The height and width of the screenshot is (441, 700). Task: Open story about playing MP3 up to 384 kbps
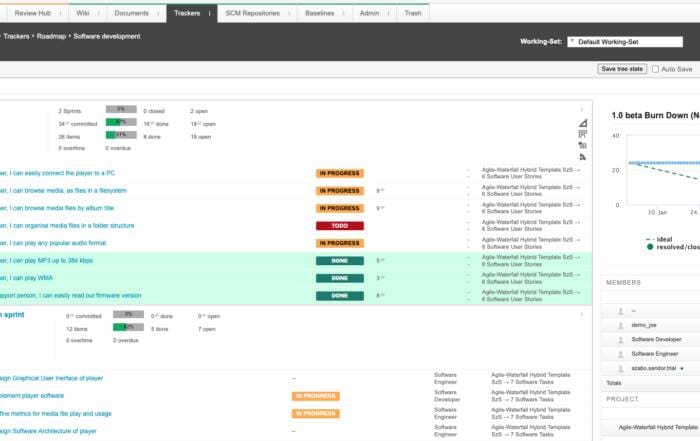tap(46, 261)
